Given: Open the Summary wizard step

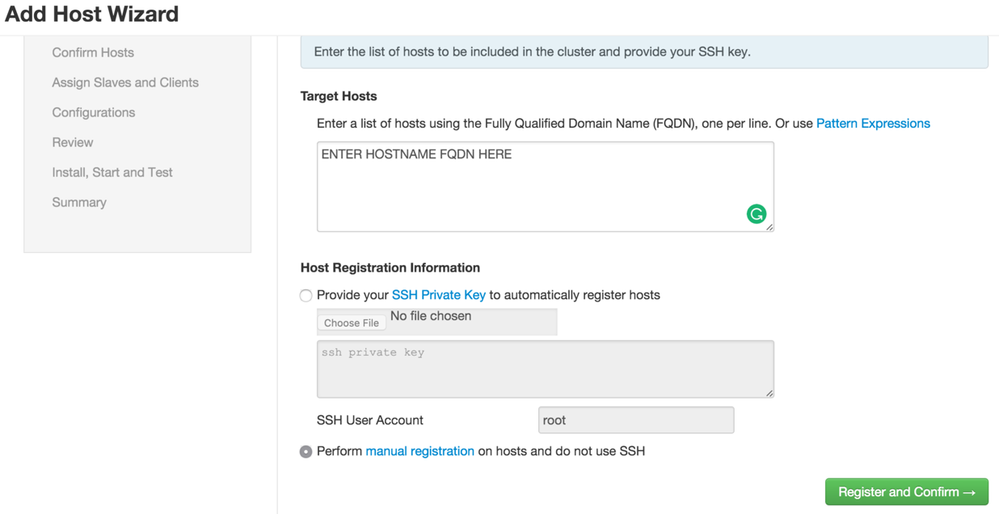Looking at the screenshot, I should (79, 202).
